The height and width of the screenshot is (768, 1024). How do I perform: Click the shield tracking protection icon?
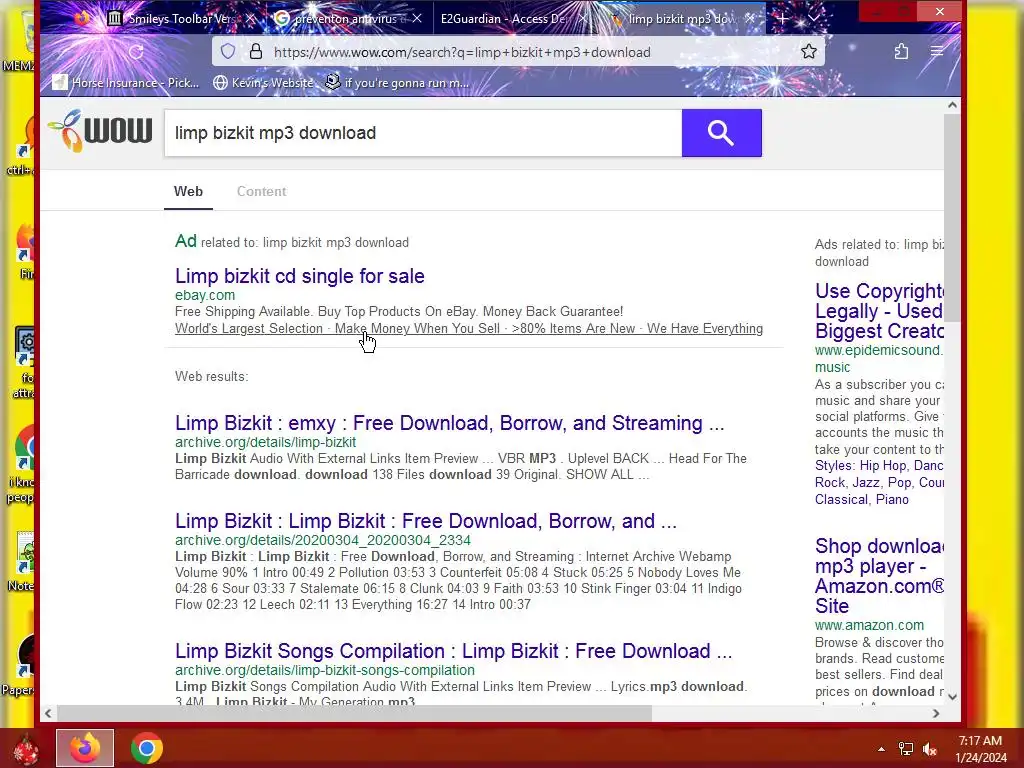coord(227,52)
